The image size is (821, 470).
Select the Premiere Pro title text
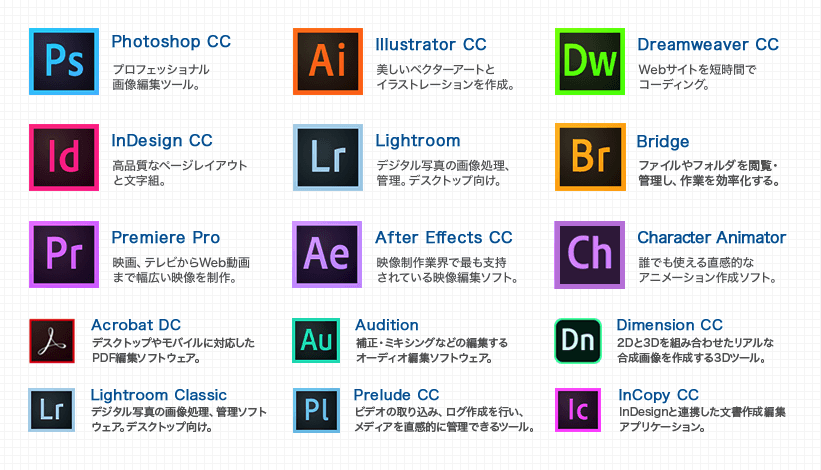pos(166,238)
